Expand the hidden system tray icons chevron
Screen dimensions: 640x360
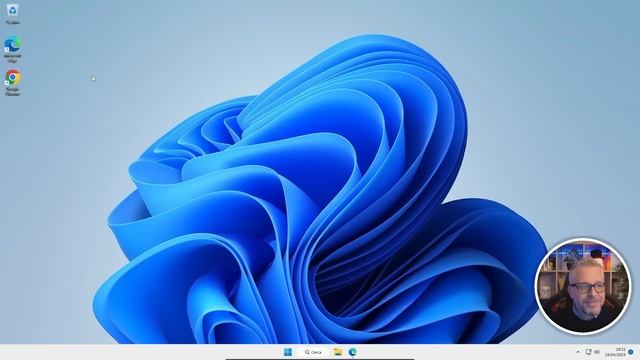coord(578,352)
